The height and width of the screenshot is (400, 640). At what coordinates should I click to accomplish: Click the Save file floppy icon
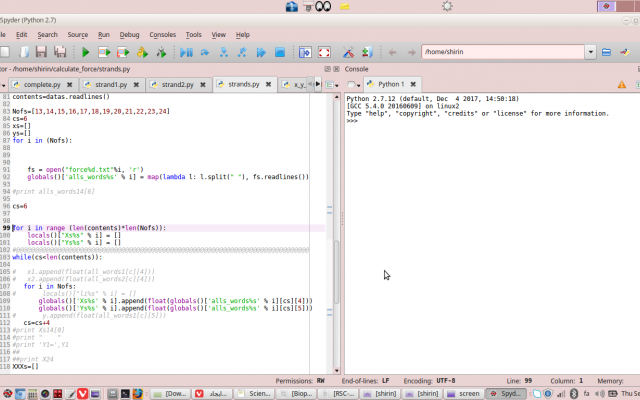click(x=41, y=52)
